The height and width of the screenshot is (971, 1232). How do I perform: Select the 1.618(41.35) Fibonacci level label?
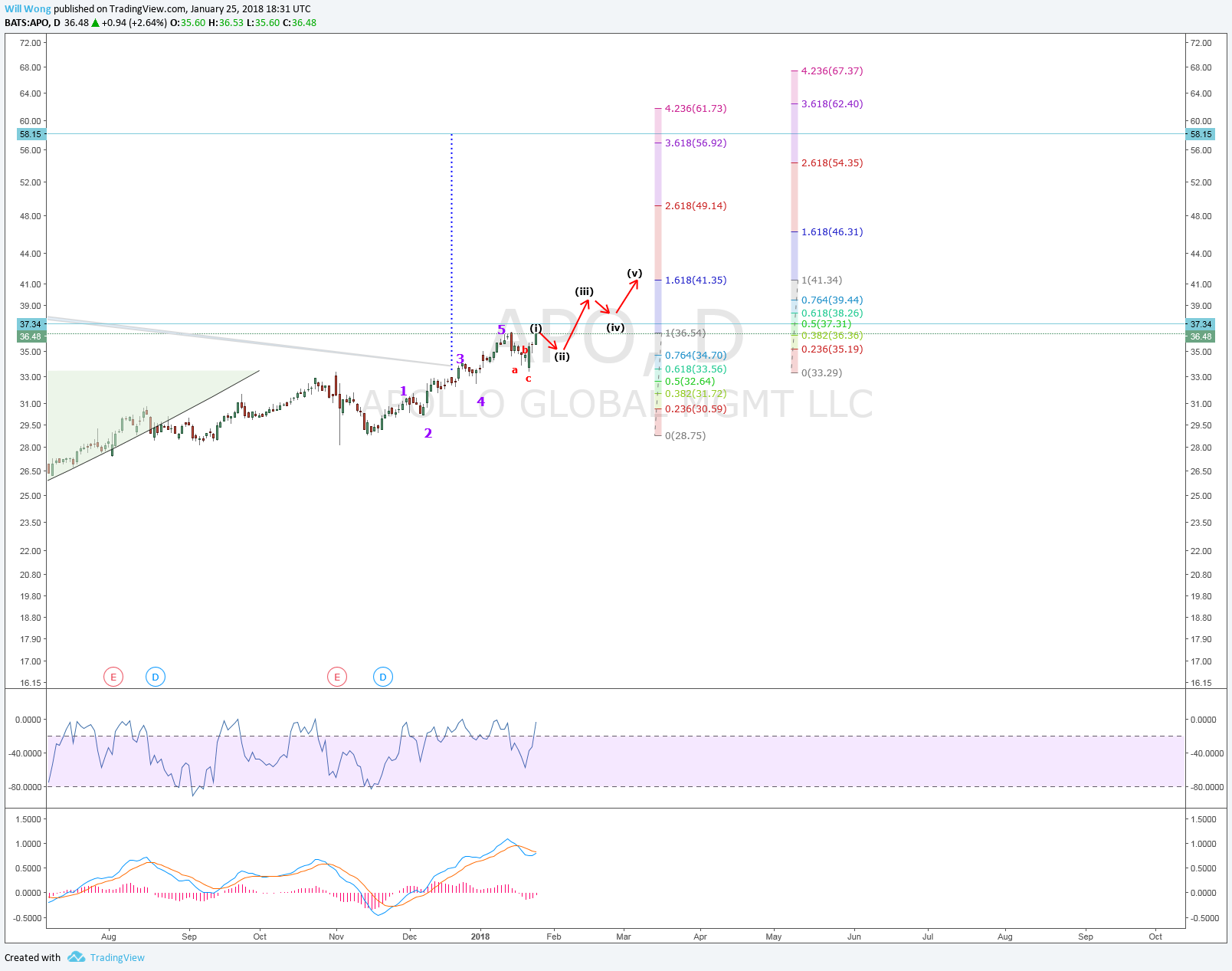coord(696,280)
